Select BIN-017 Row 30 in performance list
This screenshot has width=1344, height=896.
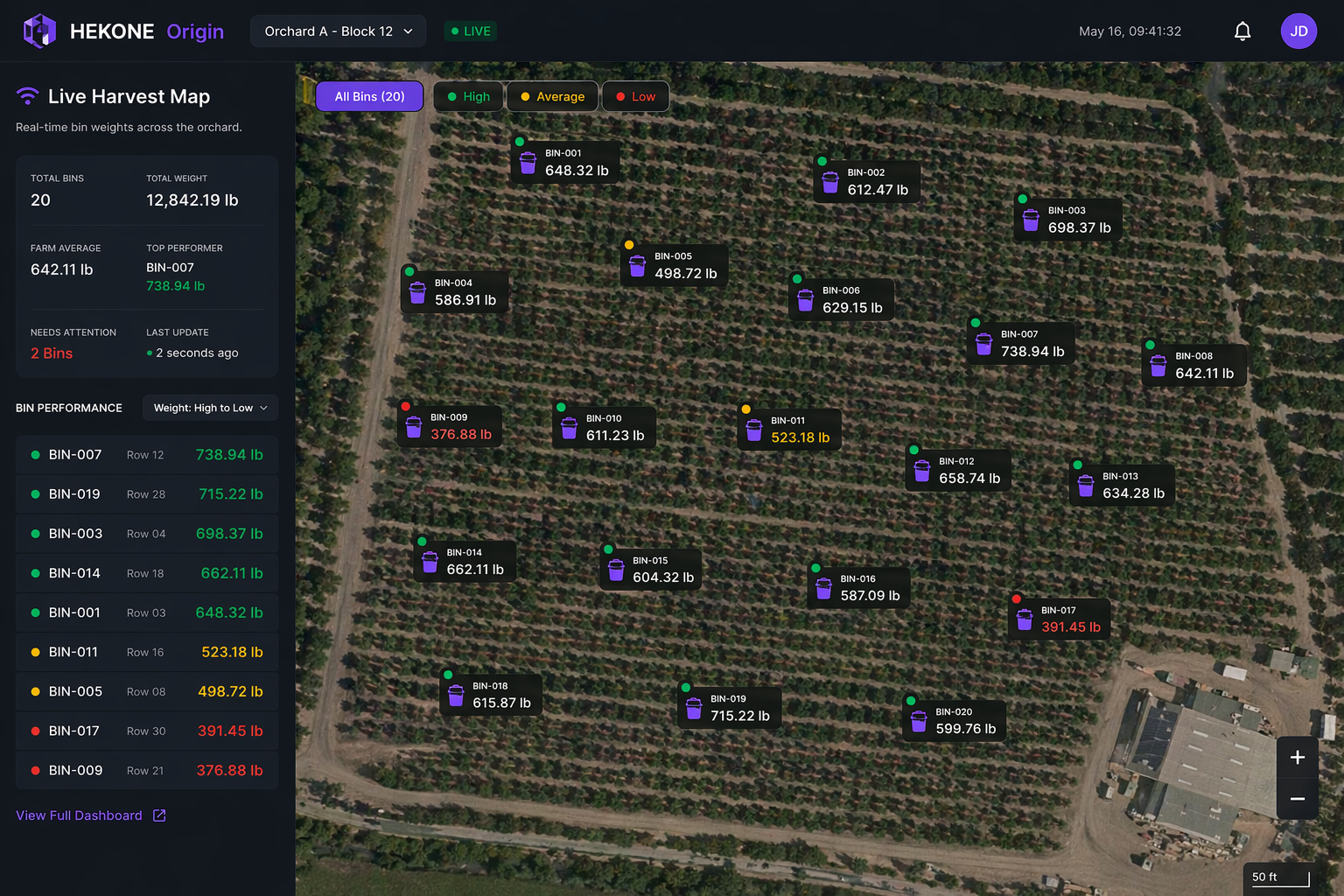click(x=147, y=731)
